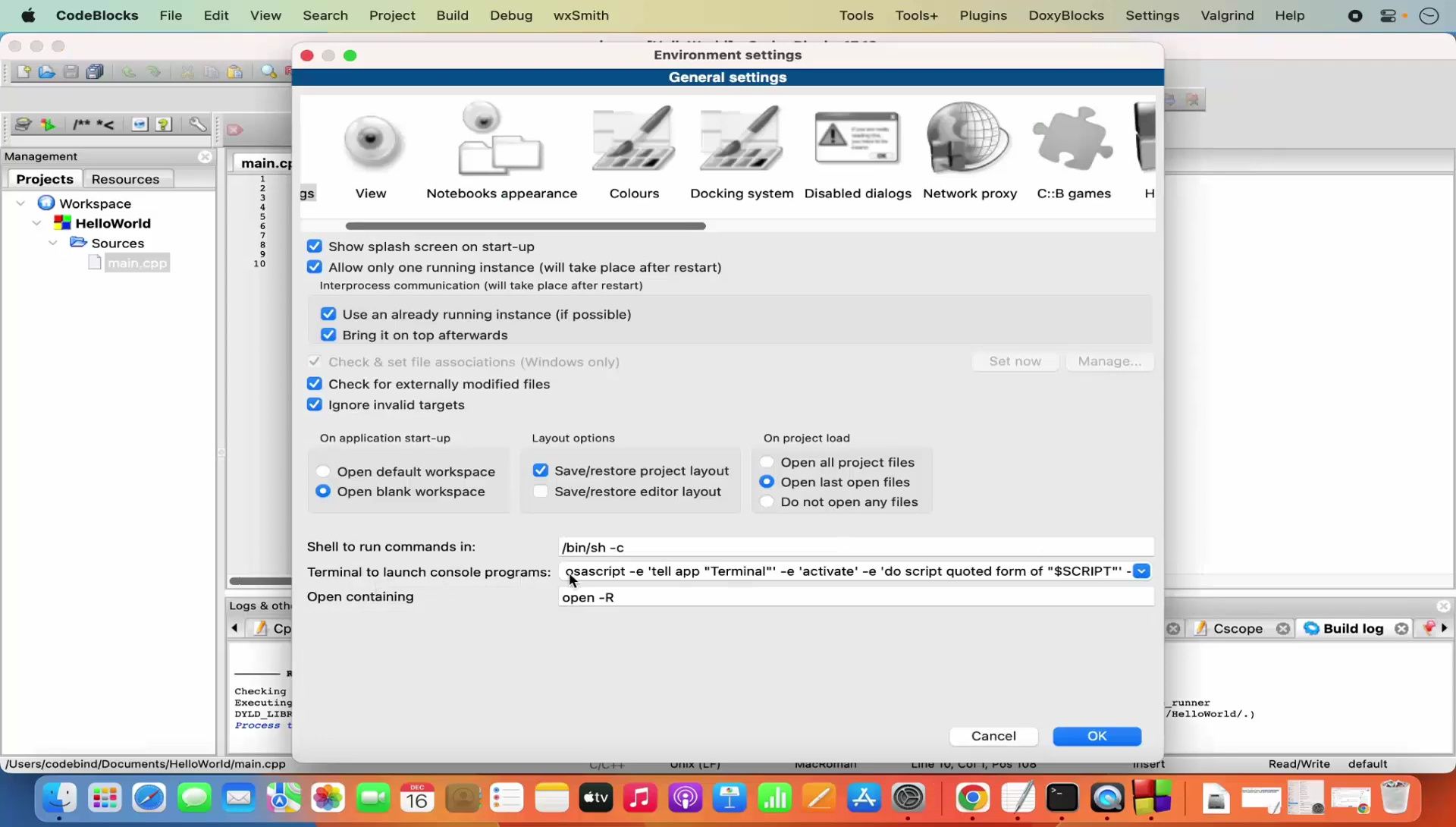Open the wxSmith menu
Screen dimensions: 1456x827
tap(581, 15)
